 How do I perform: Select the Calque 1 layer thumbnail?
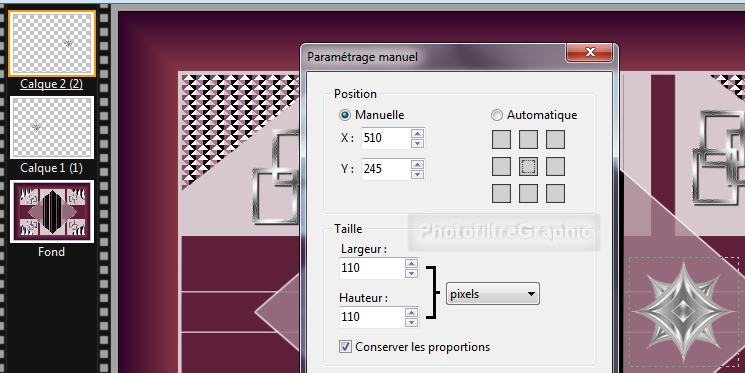pos(52,128)
